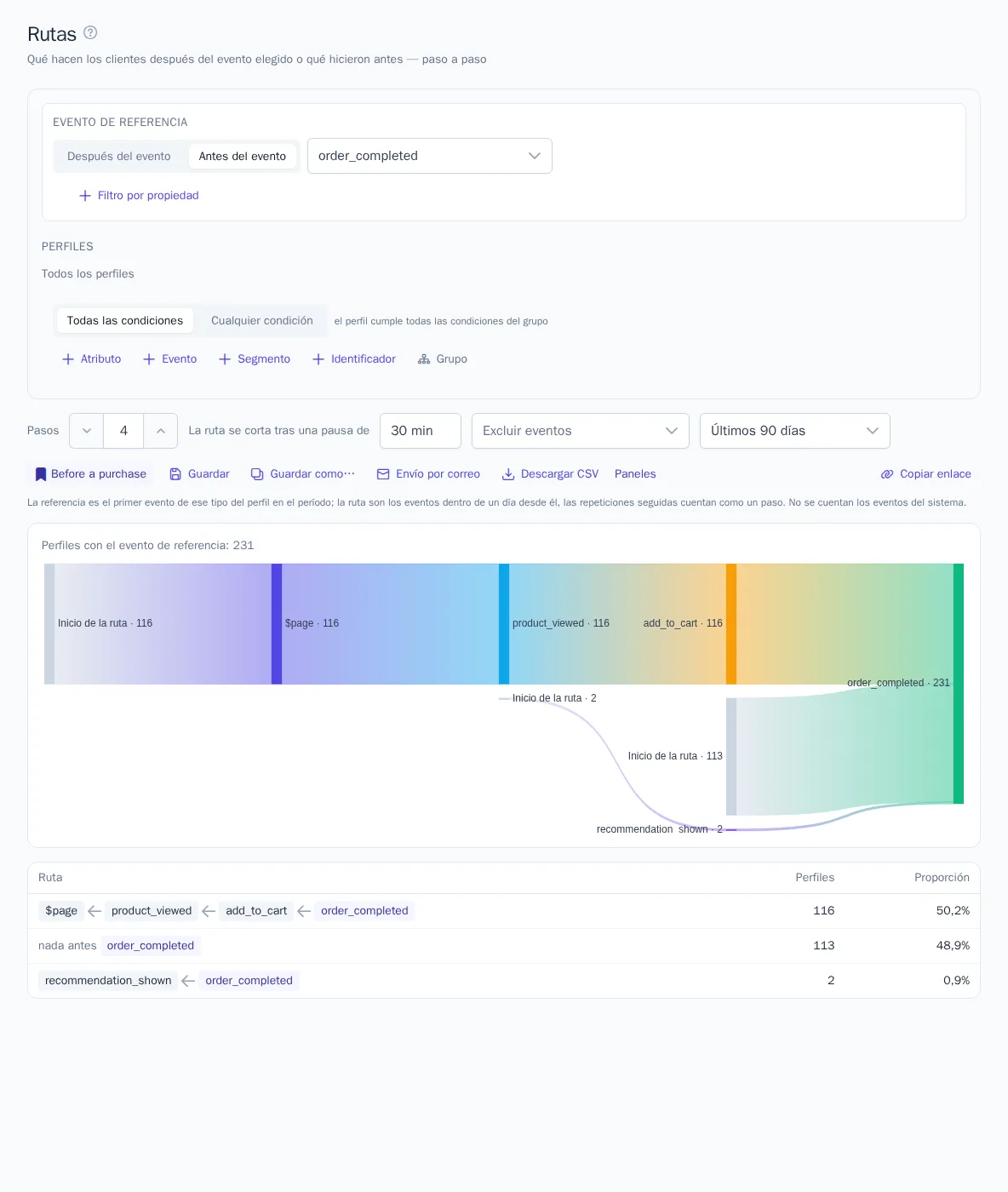Click the Envío por correo envelope icon
The width and height of the screenshot is (1008, 1192).
[383, 474]
